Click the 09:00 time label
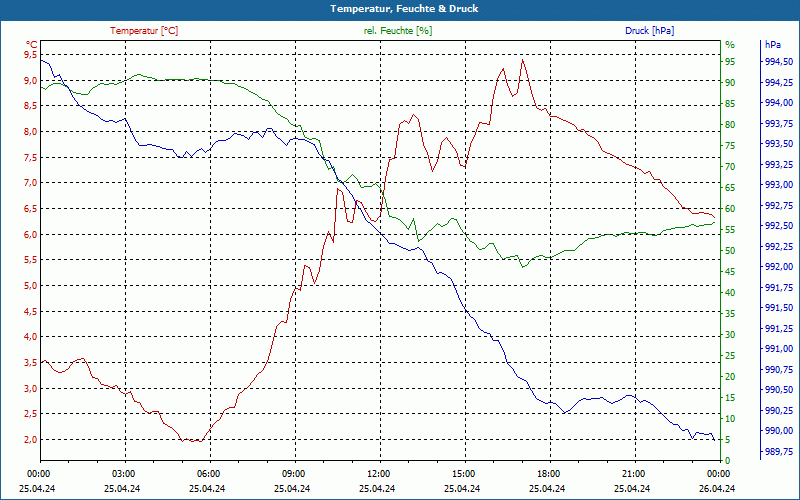This screenshot has width=800, height=500. (x=292, y=474)
